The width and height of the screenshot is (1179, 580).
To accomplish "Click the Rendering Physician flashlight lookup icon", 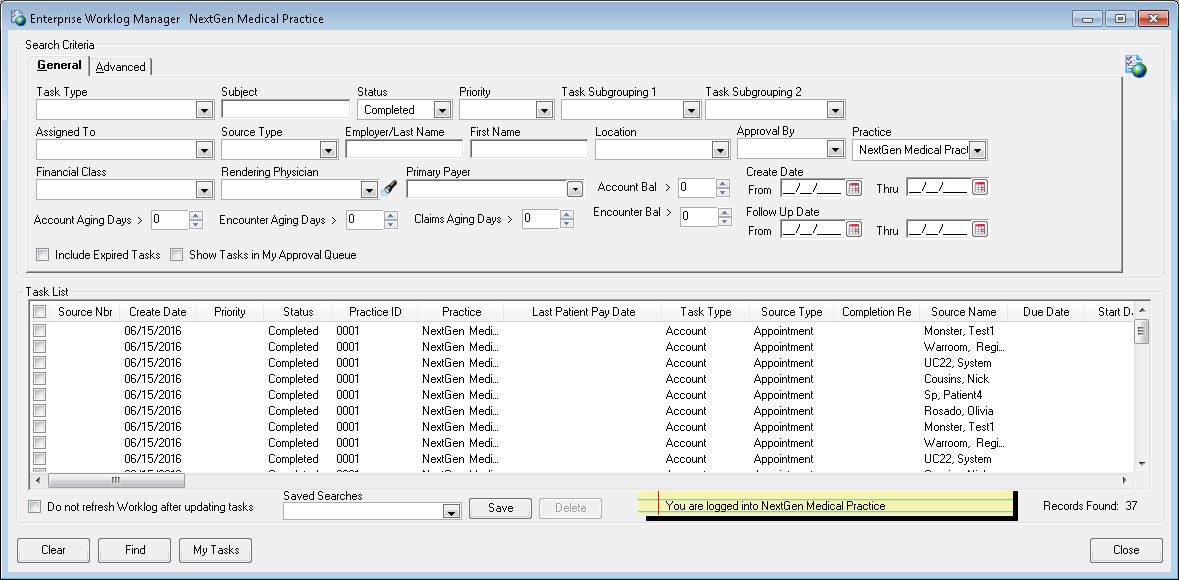I will [x=389, y=189].
